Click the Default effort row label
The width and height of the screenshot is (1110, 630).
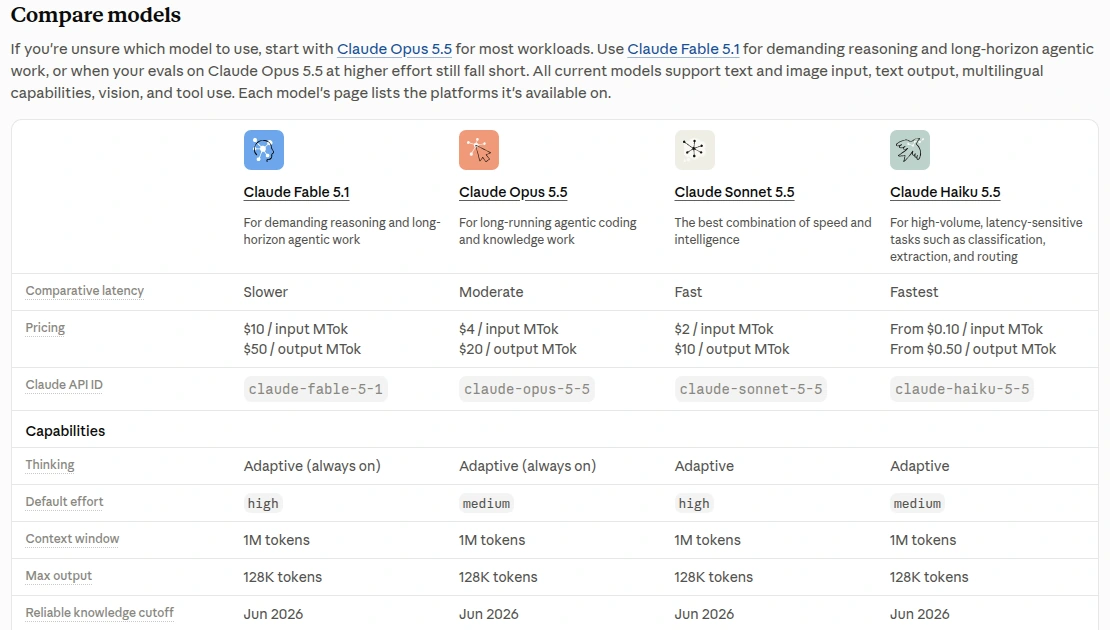tap(64, 501)
